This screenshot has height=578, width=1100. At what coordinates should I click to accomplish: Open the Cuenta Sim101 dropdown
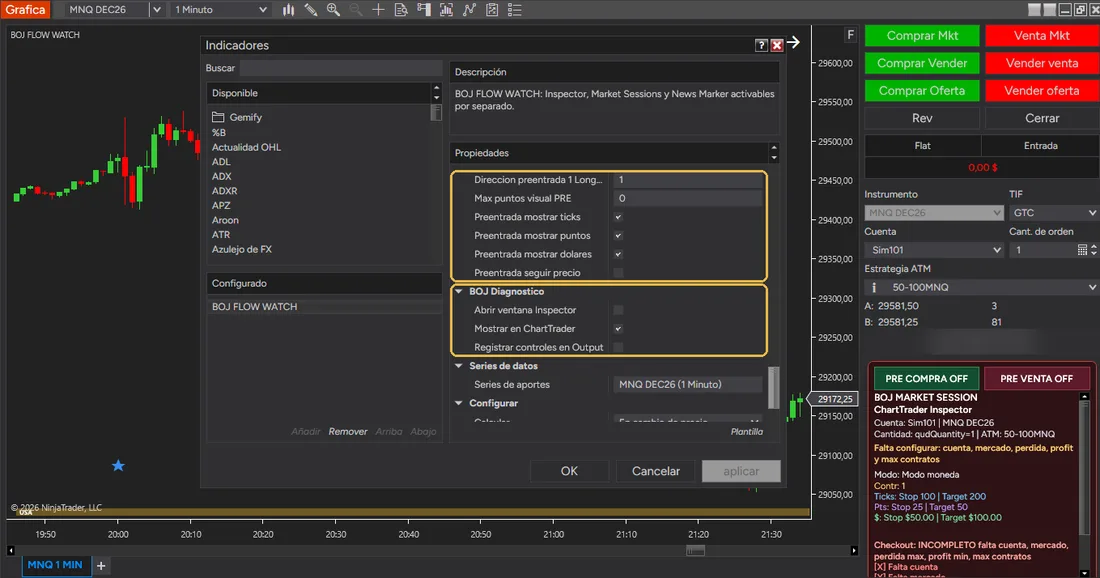click(934, 250)
